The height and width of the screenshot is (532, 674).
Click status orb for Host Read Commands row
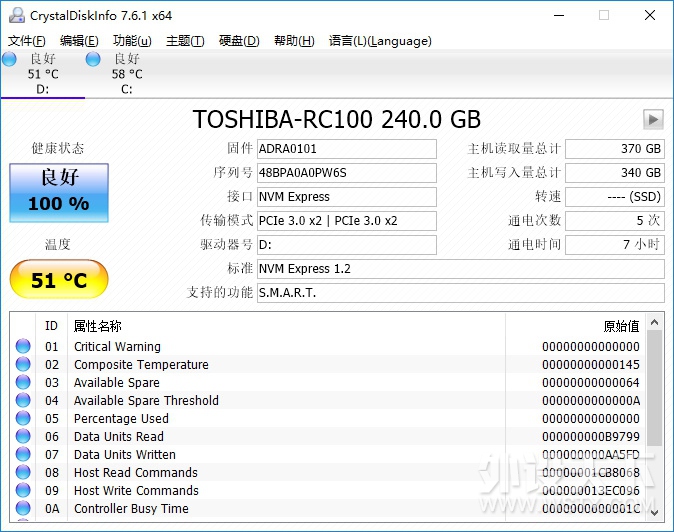[x=23, y=472]
